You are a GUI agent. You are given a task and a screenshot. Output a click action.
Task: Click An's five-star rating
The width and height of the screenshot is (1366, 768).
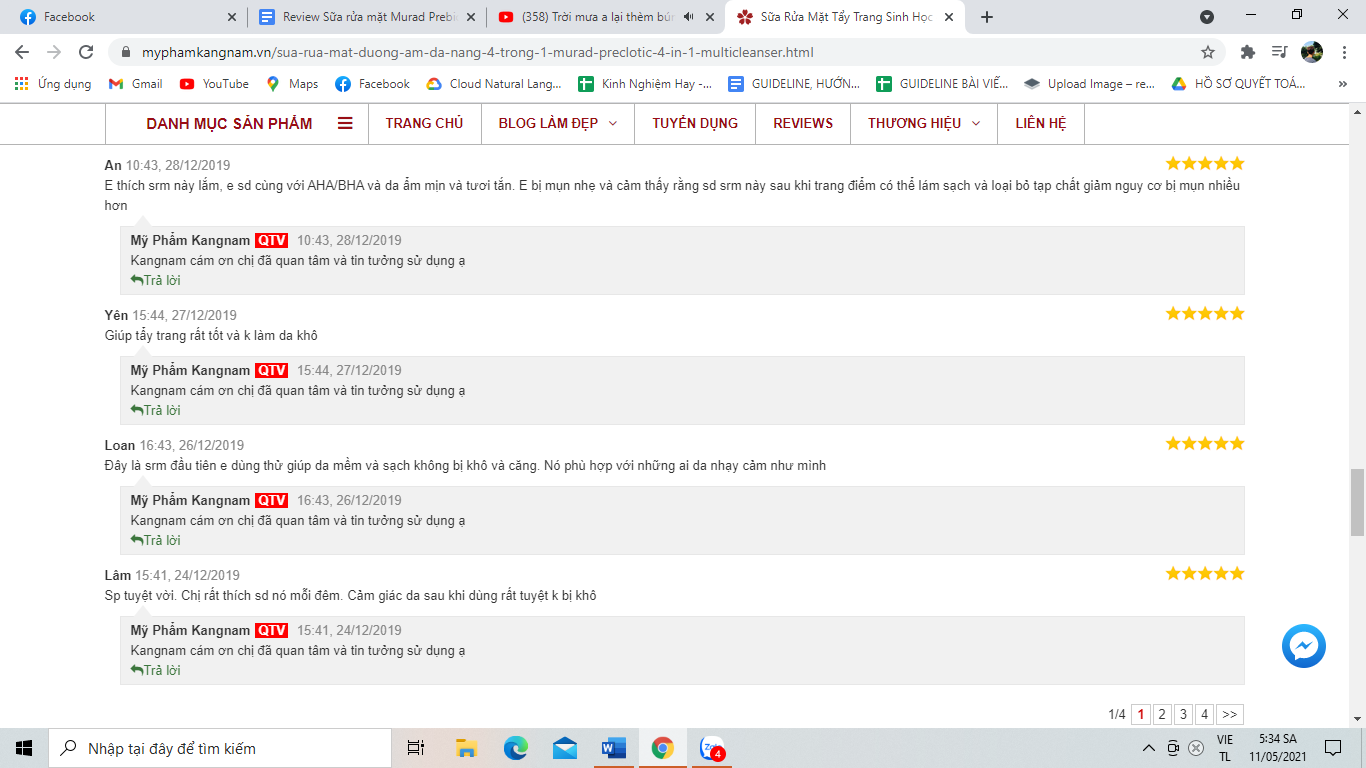tap(1205, 163)
